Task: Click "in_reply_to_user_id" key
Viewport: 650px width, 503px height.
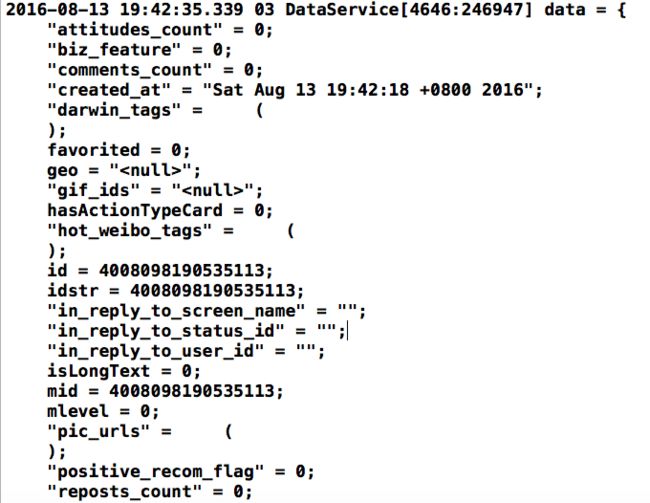Action: (x=155, y=351)
